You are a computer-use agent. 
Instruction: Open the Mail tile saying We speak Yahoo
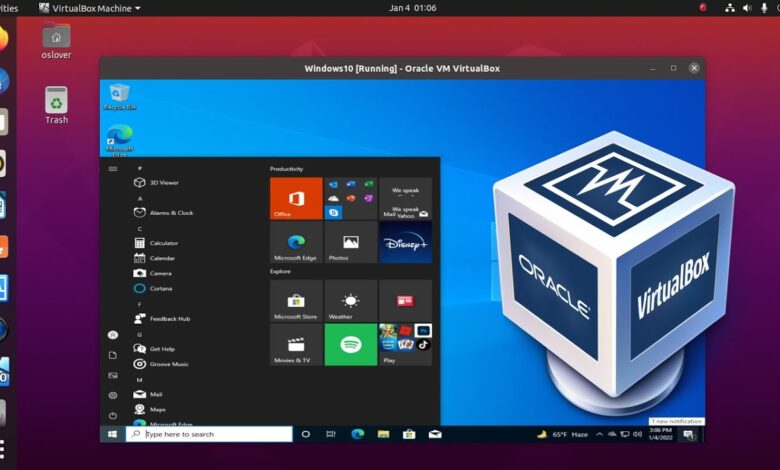click(405, 198)
